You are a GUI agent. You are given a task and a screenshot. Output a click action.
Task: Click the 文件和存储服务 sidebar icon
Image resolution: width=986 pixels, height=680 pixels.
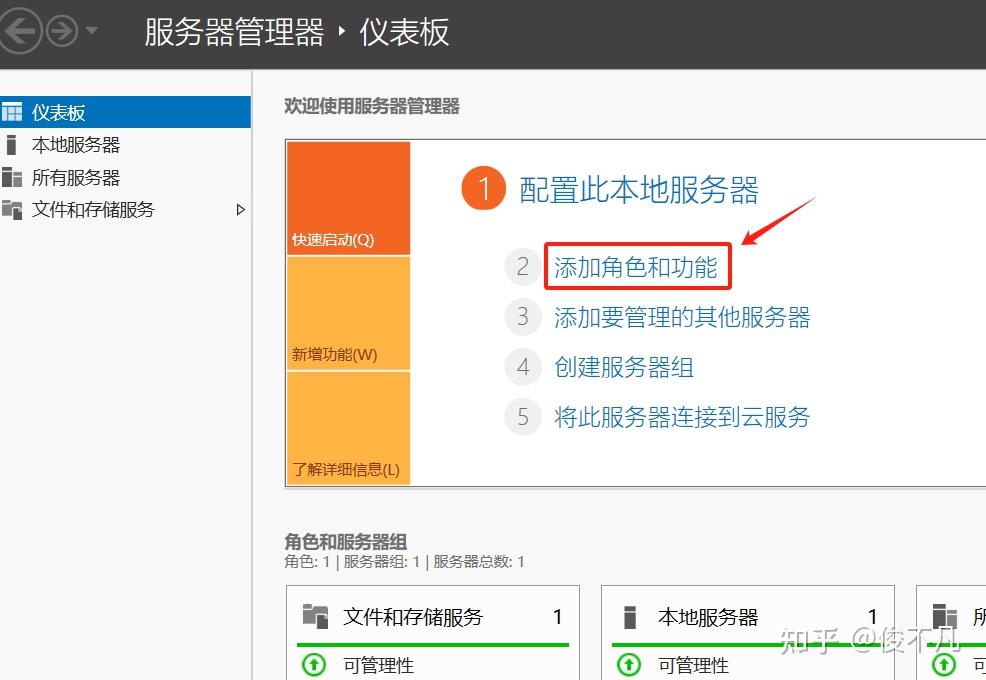pyautogui.click(x=11, y=209)
